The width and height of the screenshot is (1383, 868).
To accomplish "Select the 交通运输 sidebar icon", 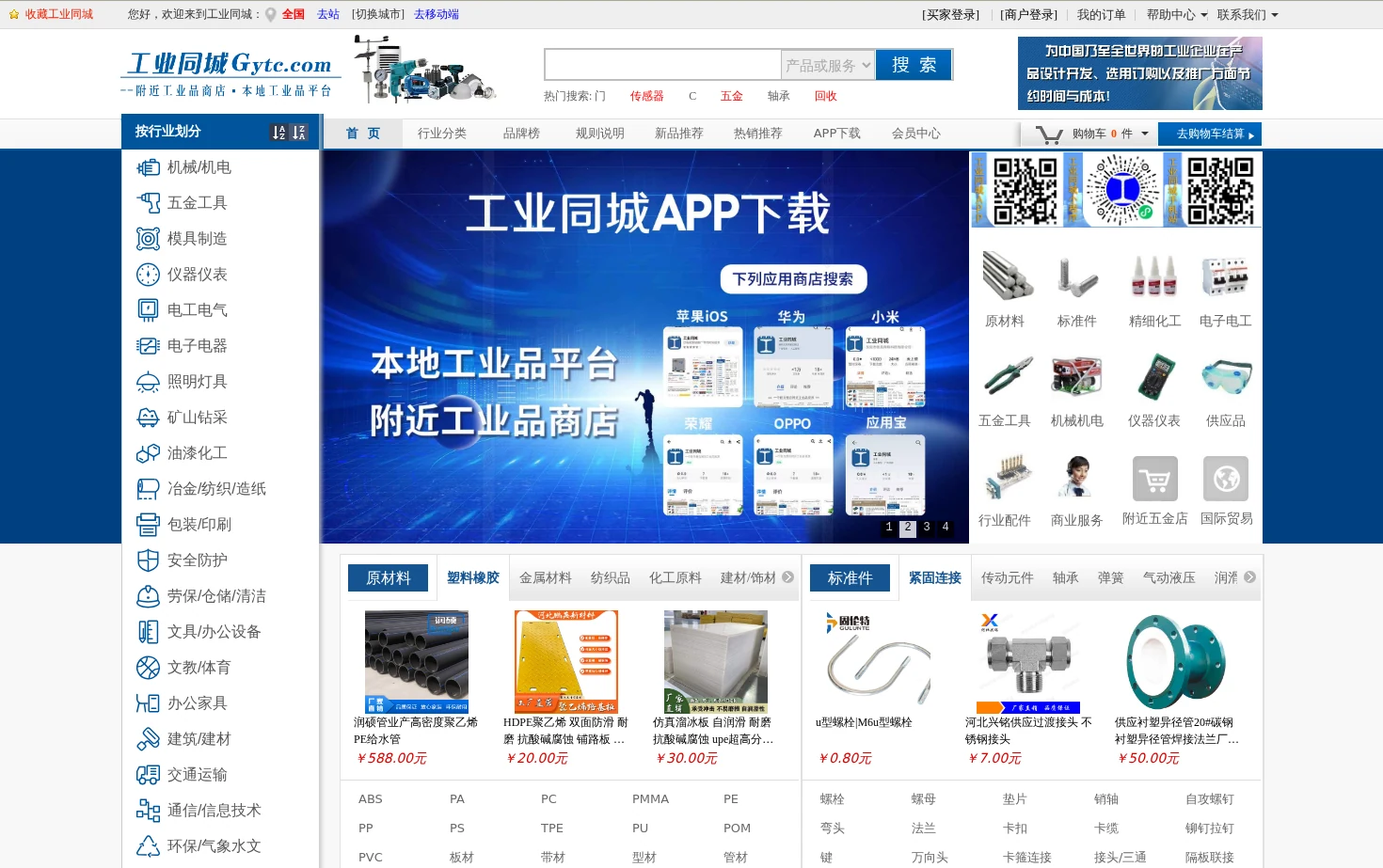I will (148, 775).
